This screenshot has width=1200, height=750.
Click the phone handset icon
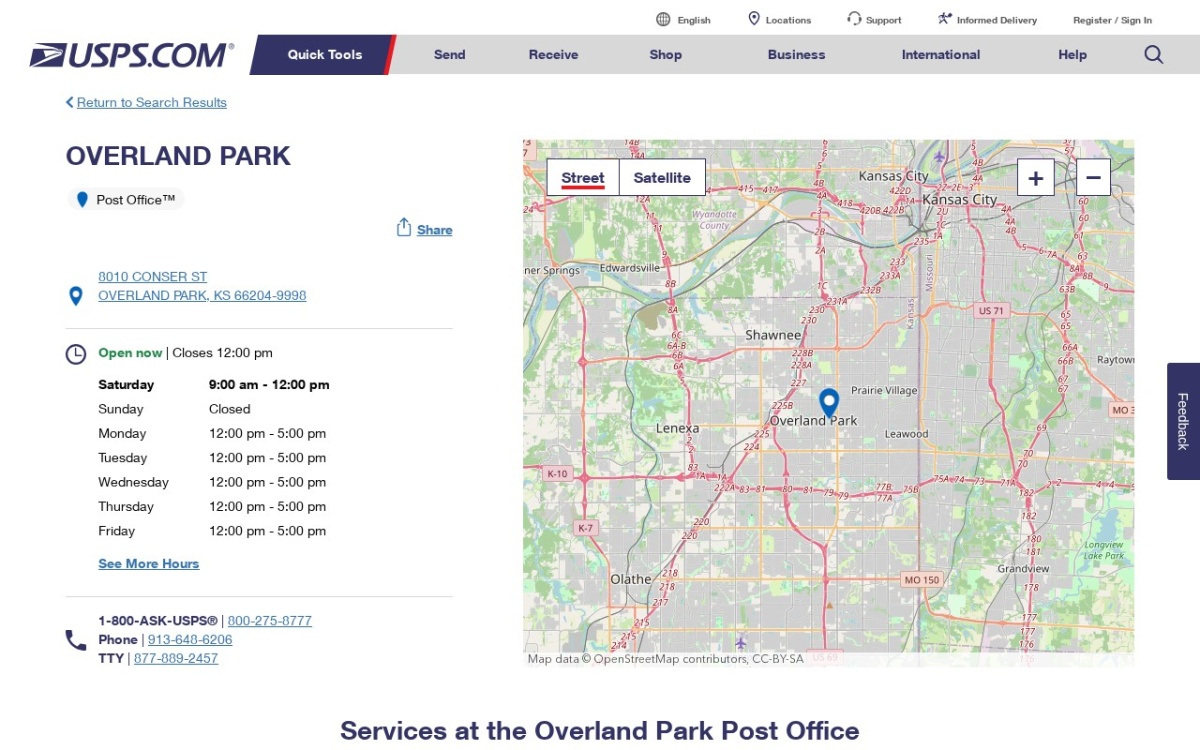click(x=76, y=640)
